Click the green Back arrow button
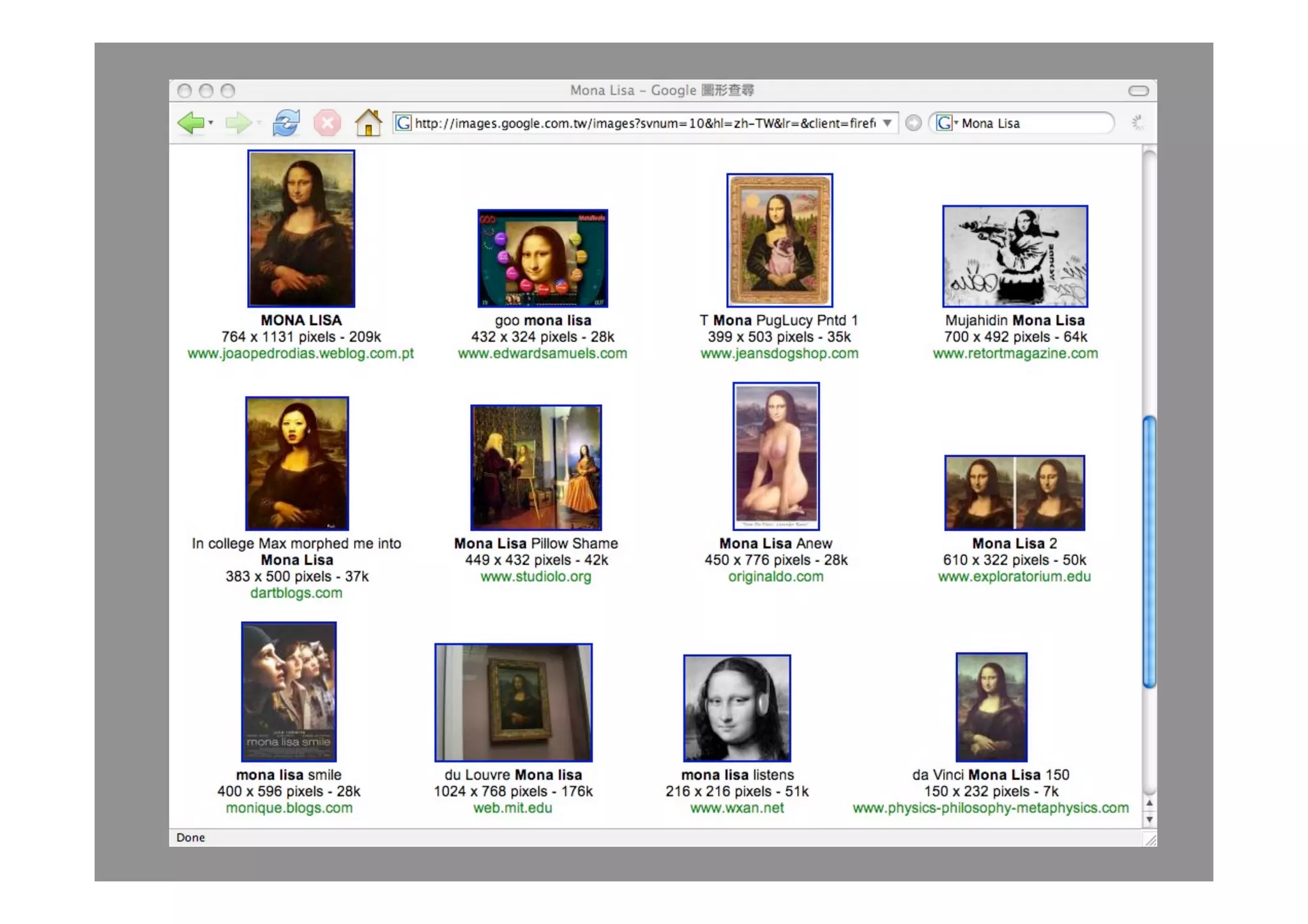The height and width of the screenshot is (924, 1308). click(x=190, y=123)
